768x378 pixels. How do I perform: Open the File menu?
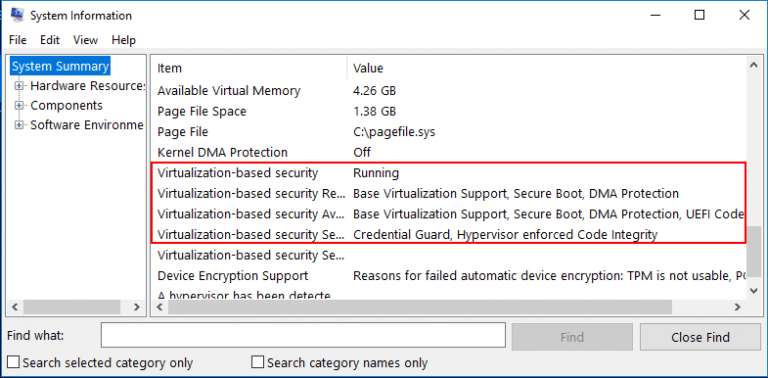click(x=18, y=40)
